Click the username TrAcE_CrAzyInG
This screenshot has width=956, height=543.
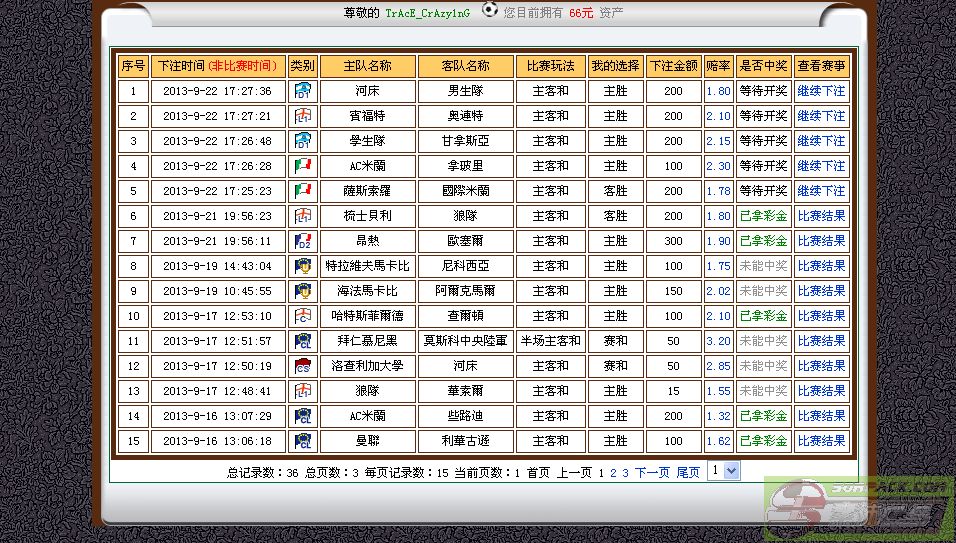427,13
